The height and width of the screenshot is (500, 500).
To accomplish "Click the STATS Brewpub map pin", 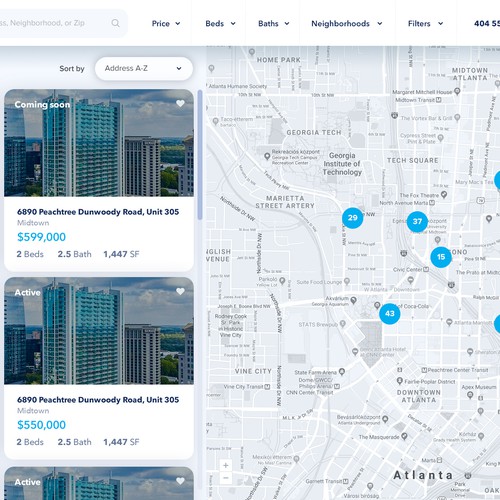I will coord(342,323).
